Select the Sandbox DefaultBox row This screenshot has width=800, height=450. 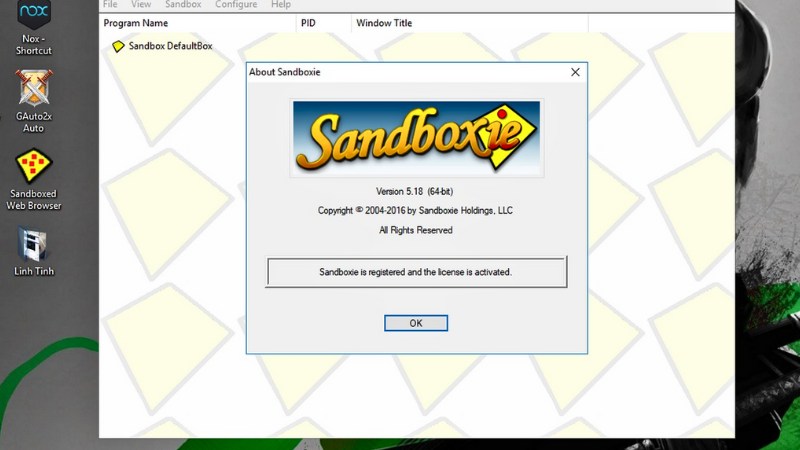(x=162, y=46)
